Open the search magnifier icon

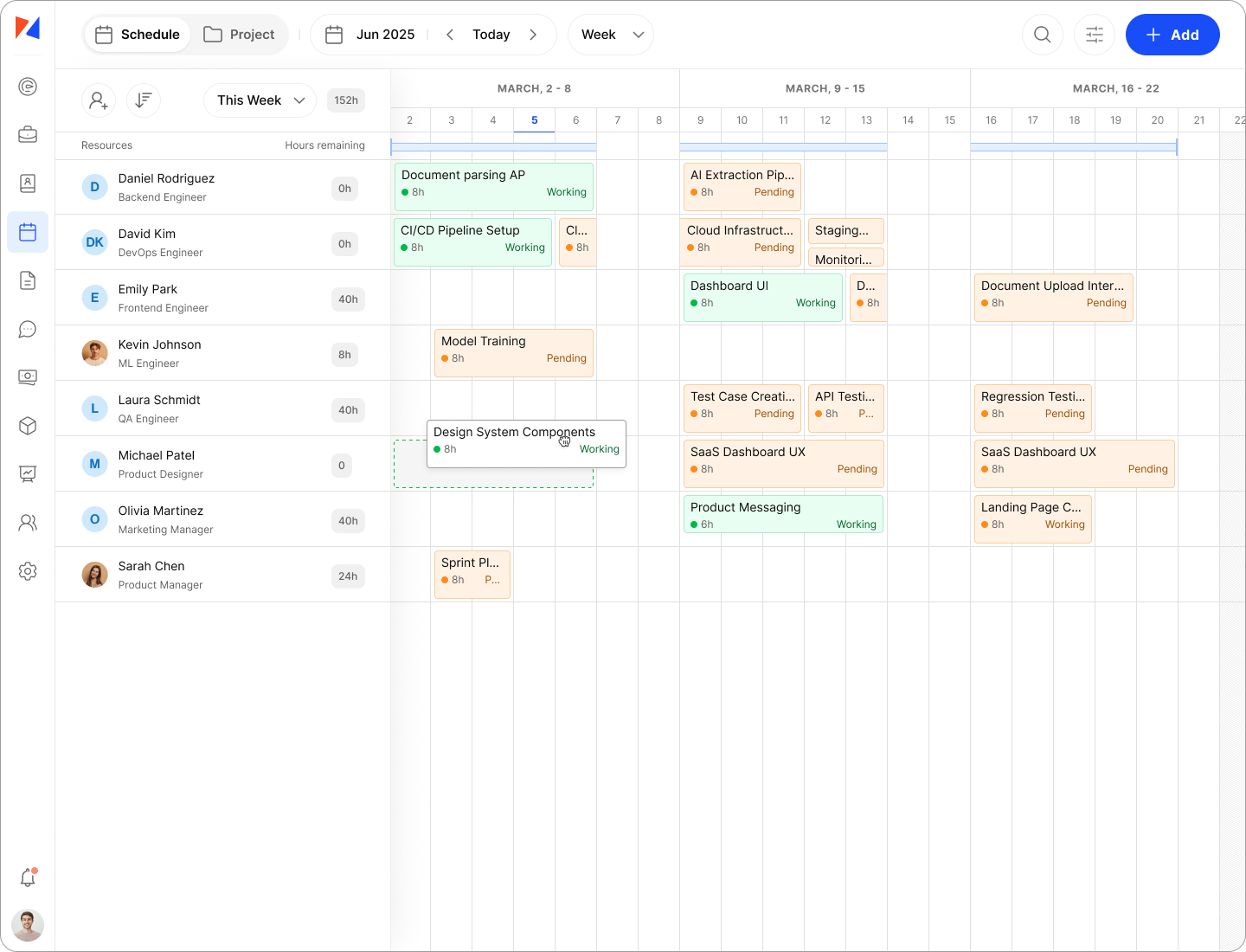point(1042,35)
